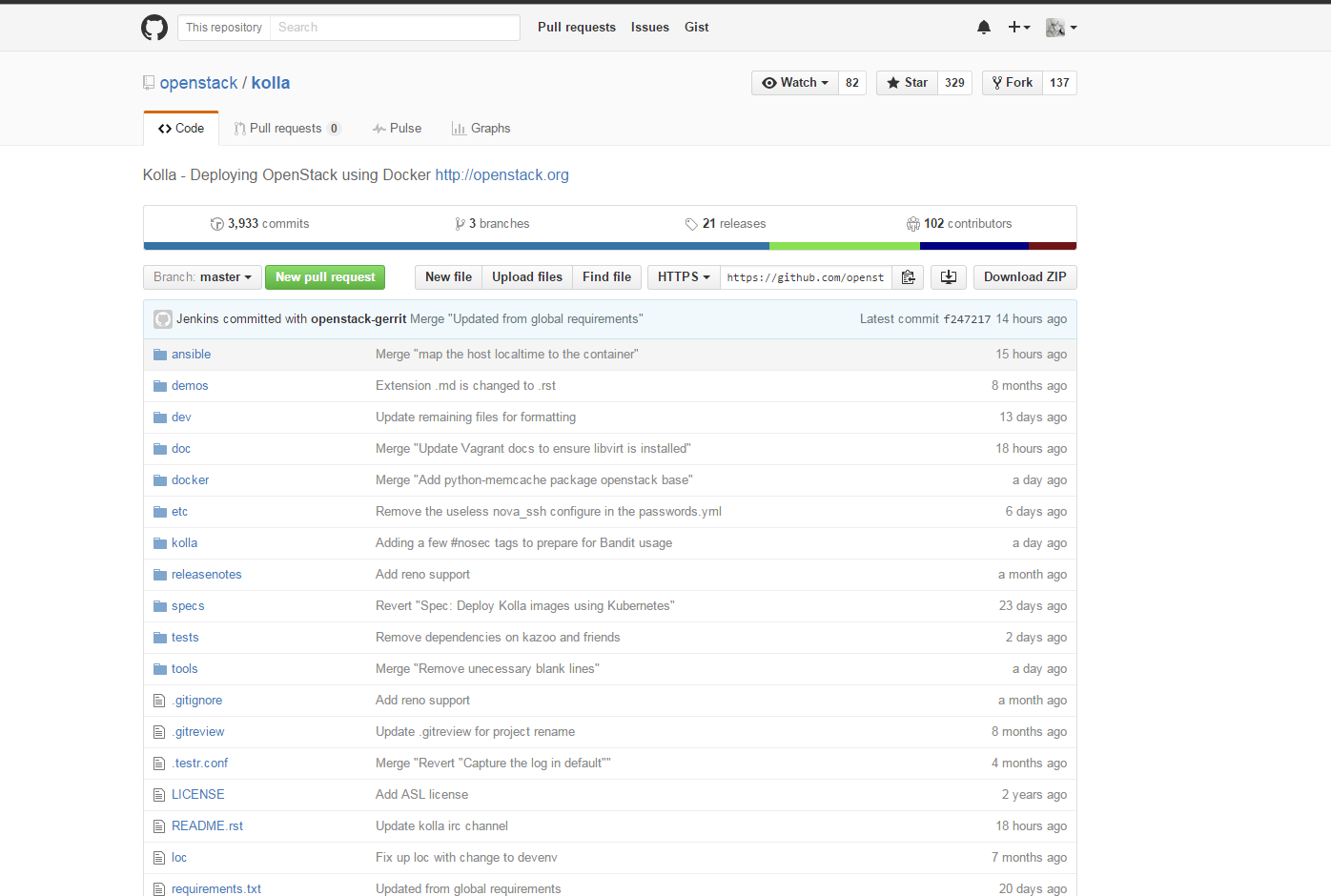The width and height of the screenshot is (1331, 896).
Task: Click the specs folder icon
Action: coord(160,606)
